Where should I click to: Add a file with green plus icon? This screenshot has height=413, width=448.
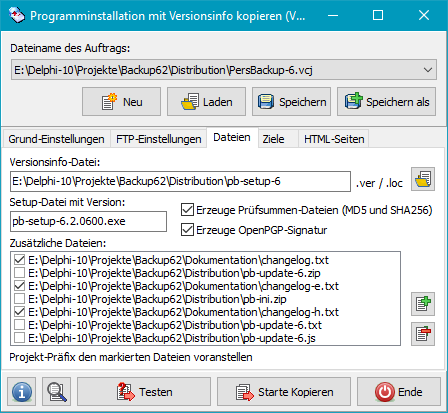tap(423, 304)
